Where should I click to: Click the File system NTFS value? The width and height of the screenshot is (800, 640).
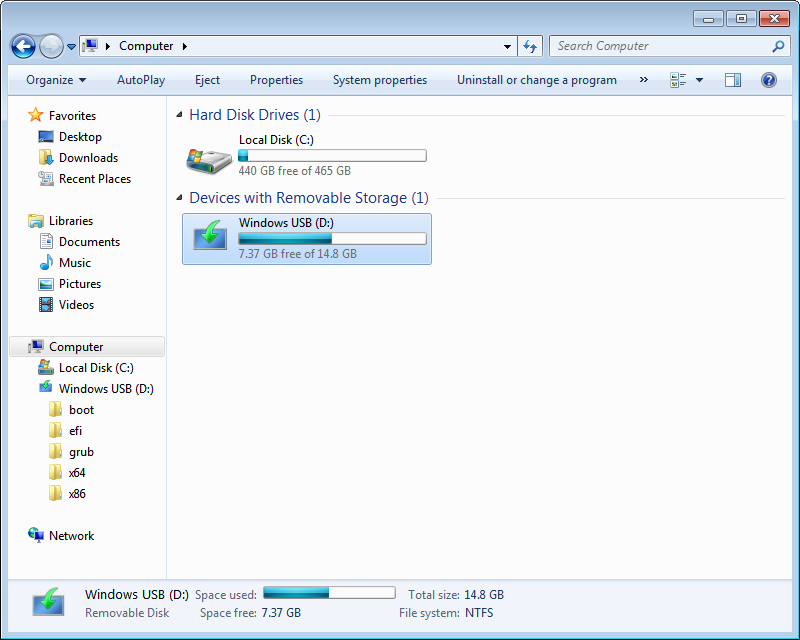coord(479,613)
